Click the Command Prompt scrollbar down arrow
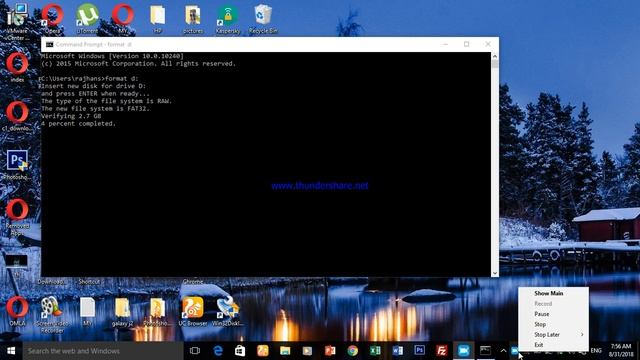Screen dimensions: 640x360 pyautogui.click(x=495, y=273)
